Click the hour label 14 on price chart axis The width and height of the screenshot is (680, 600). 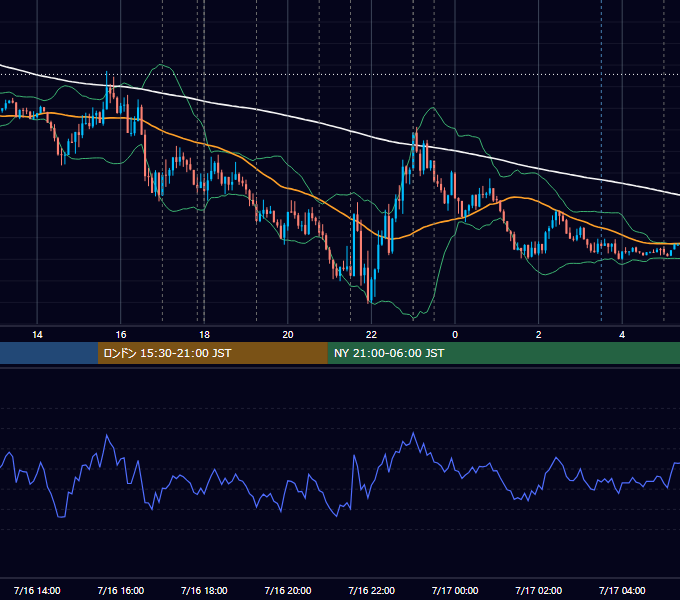37,335
